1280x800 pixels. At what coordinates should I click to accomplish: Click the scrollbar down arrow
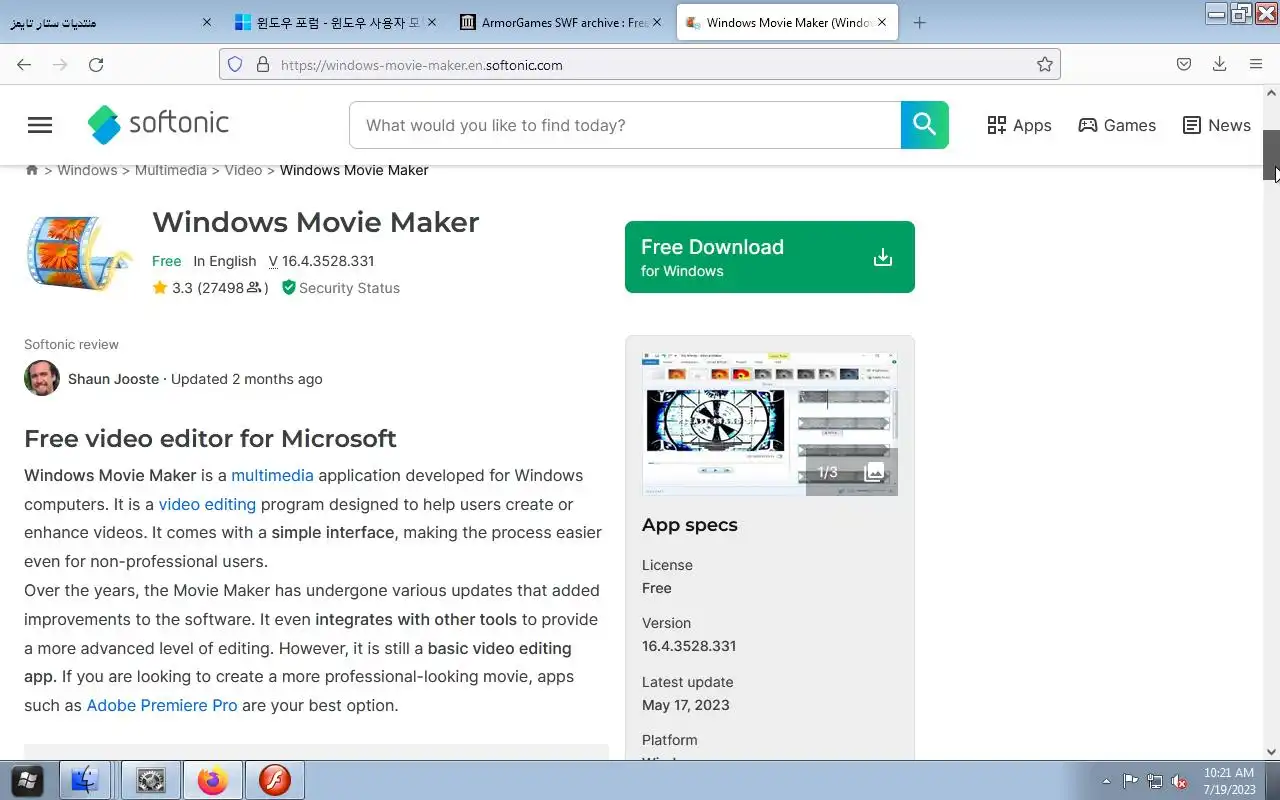coord(1271,752)
